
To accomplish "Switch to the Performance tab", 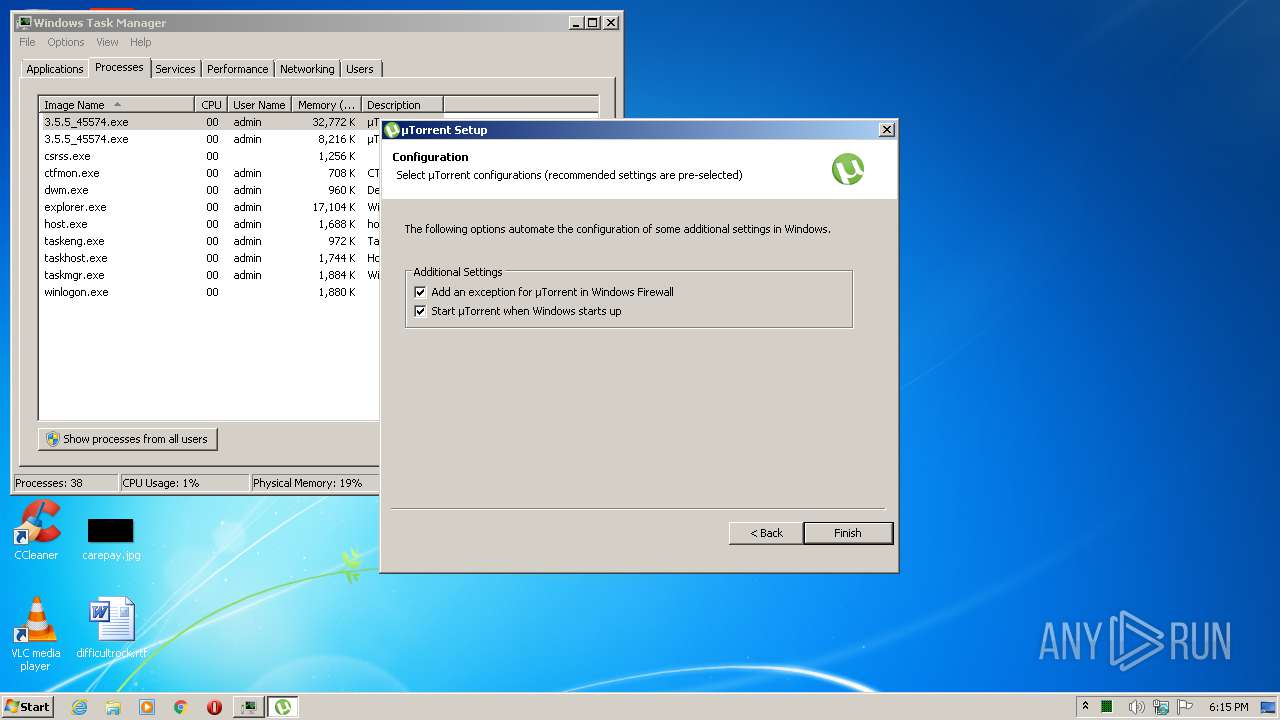I will point(238,69).
